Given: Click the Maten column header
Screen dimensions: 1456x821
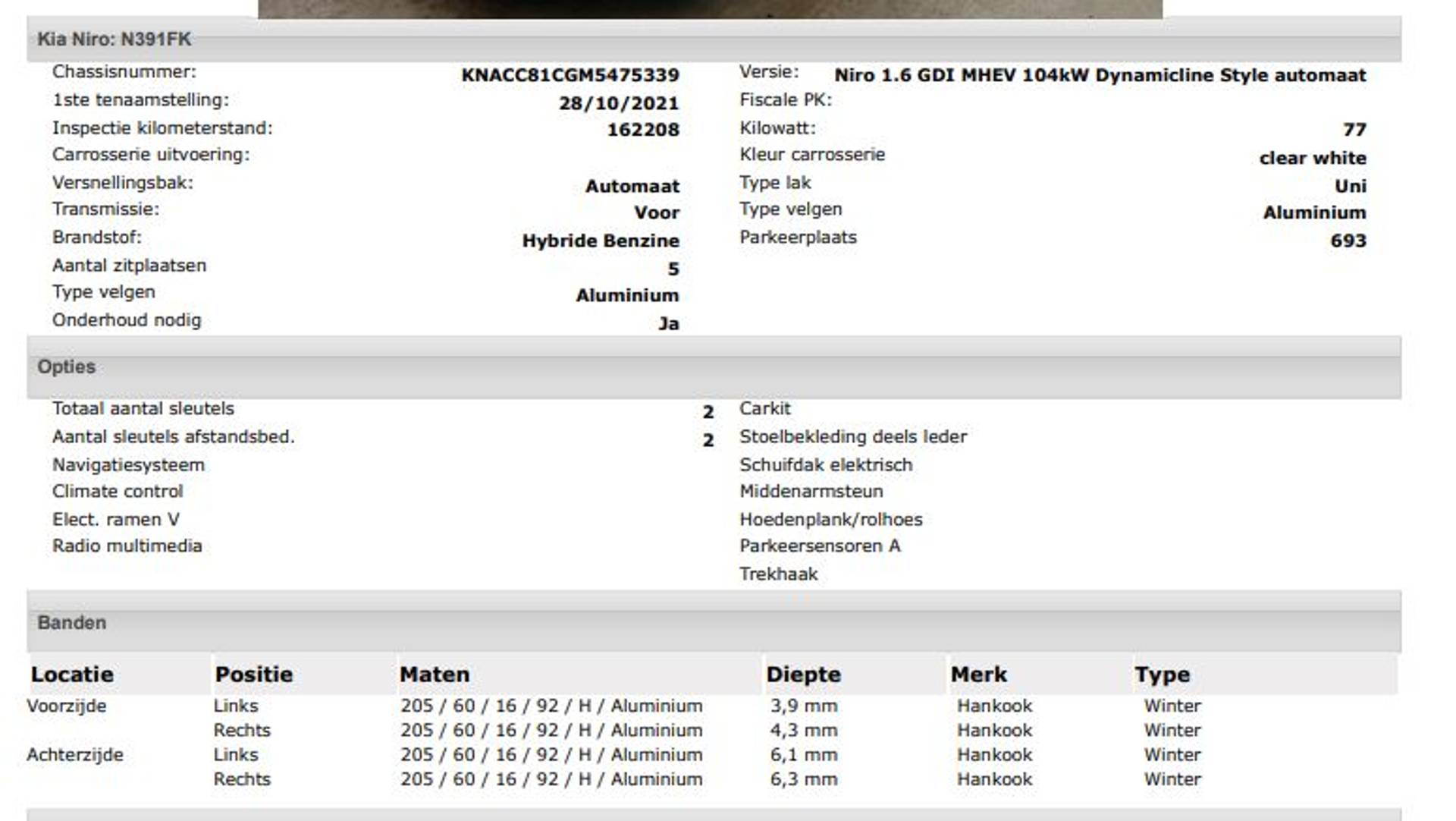Looking at the screenshot, I should pos(434,675).
